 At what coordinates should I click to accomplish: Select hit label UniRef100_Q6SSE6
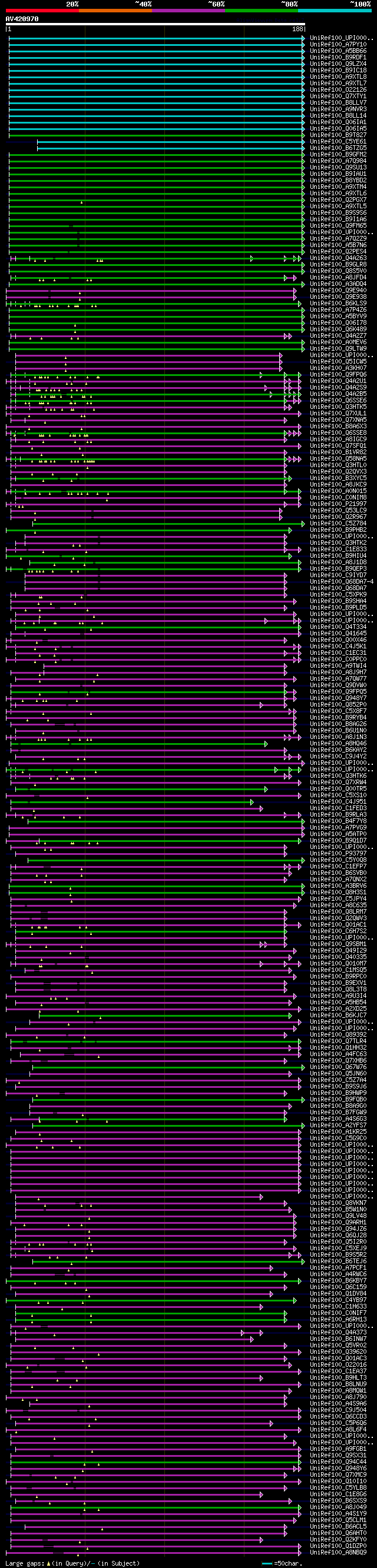point(338,401)
